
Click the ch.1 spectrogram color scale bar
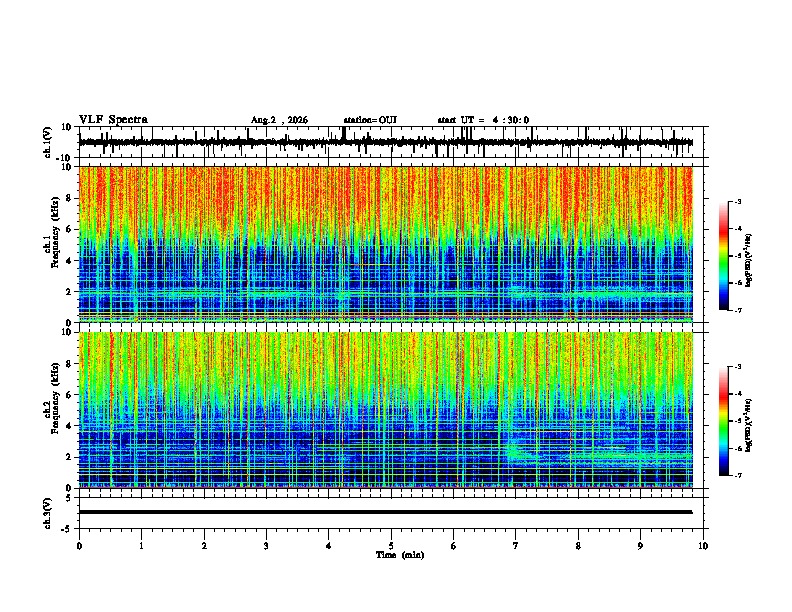[x=724, y=256]
